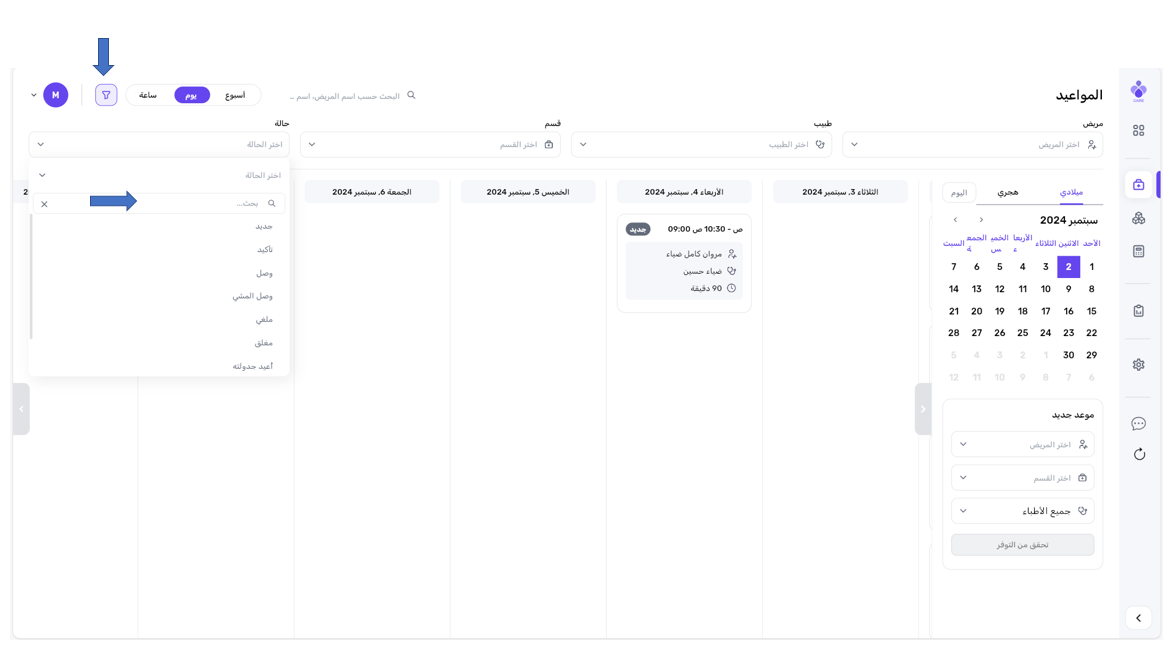Collapse the sidebar with bottom chevron
Viewport: 1167px width, 647px height.
point(1138,618)
